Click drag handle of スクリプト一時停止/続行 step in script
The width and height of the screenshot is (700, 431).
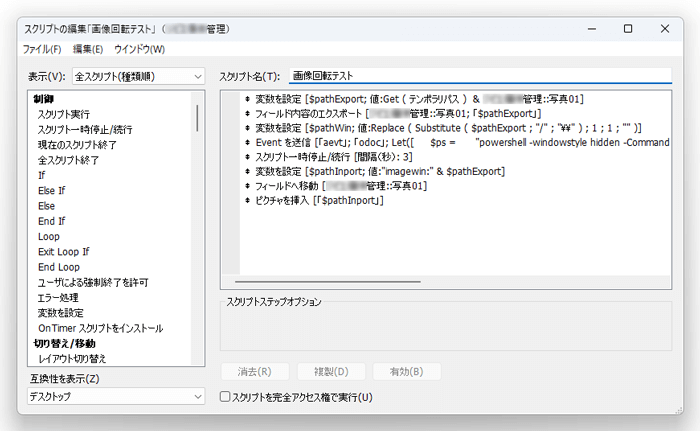[247, 157]
